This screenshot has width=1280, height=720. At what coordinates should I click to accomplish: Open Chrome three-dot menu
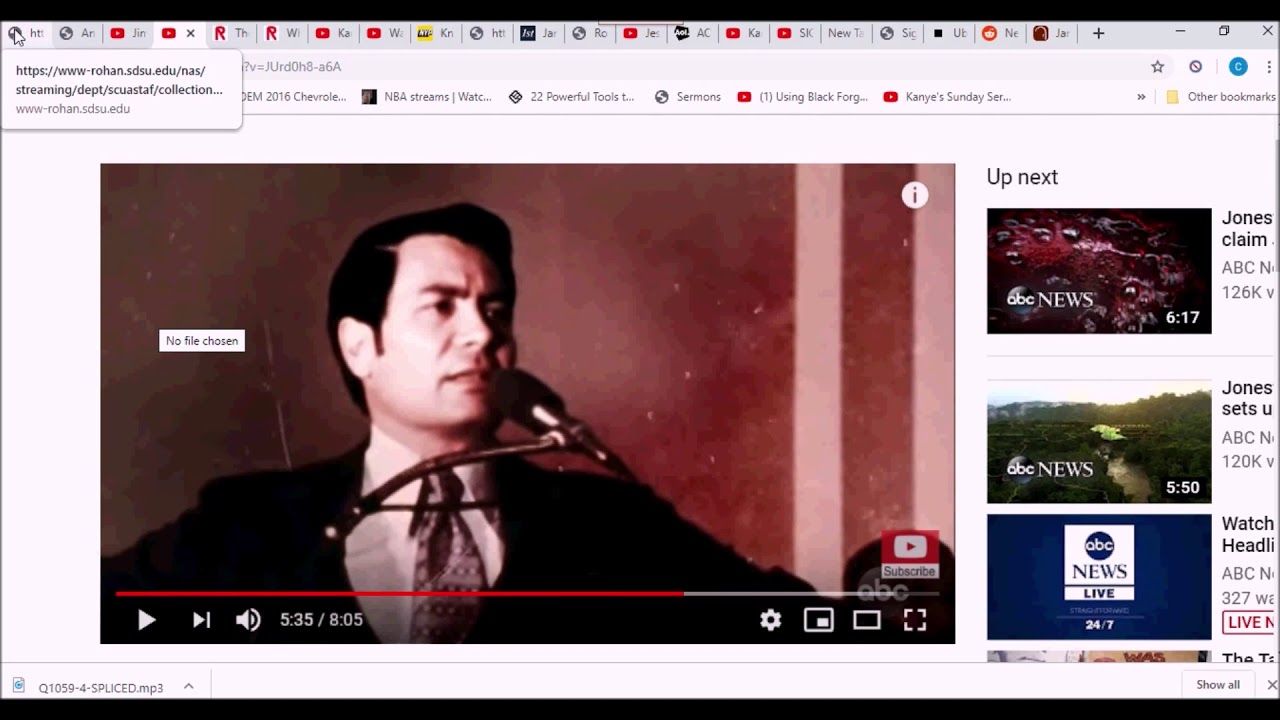(x=1270, y=67)
